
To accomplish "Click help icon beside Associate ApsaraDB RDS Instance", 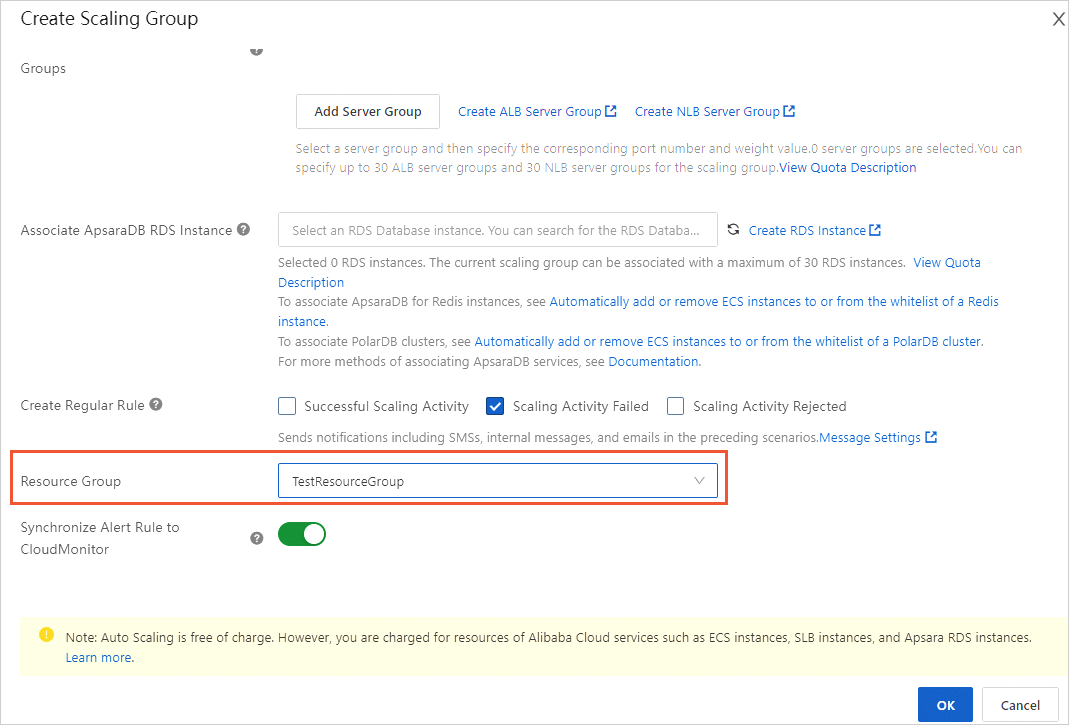I will [x=244, y=230].
